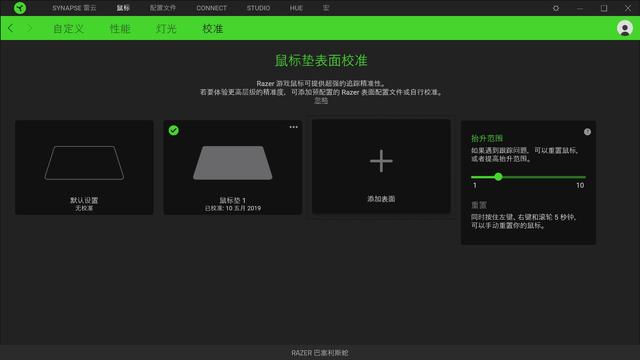Click the plus icon to add surface
This screenshot has height=360, width=640.
[x=381, y=161]
